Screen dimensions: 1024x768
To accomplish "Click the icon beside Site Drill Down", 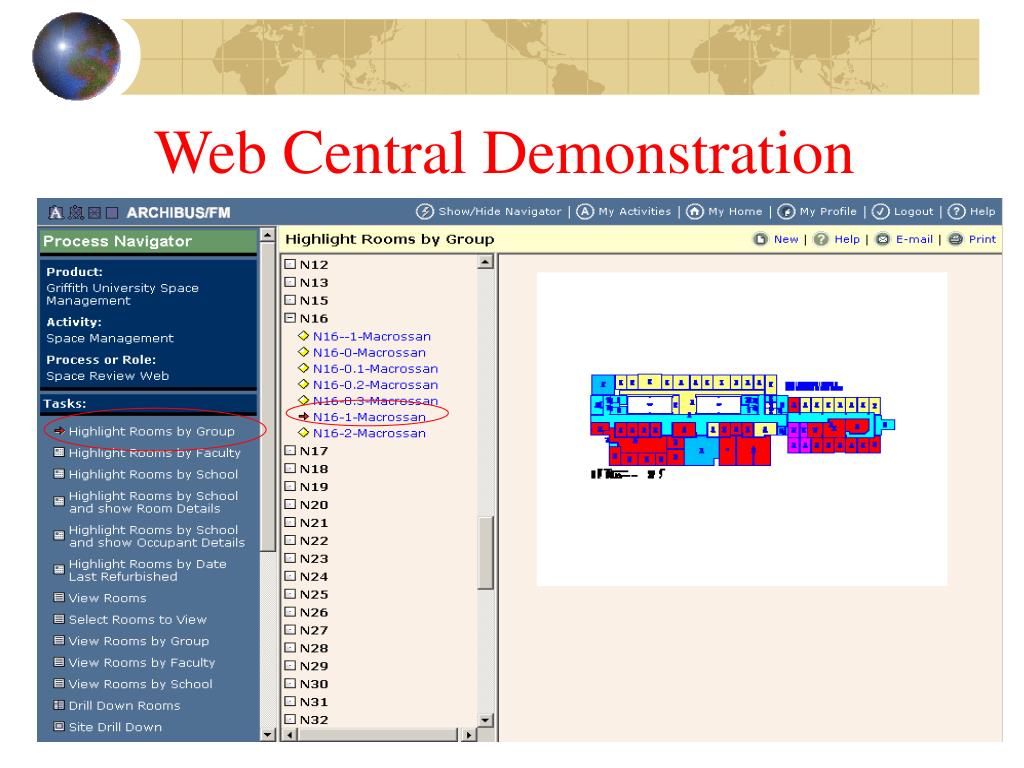I will (59, 727).
